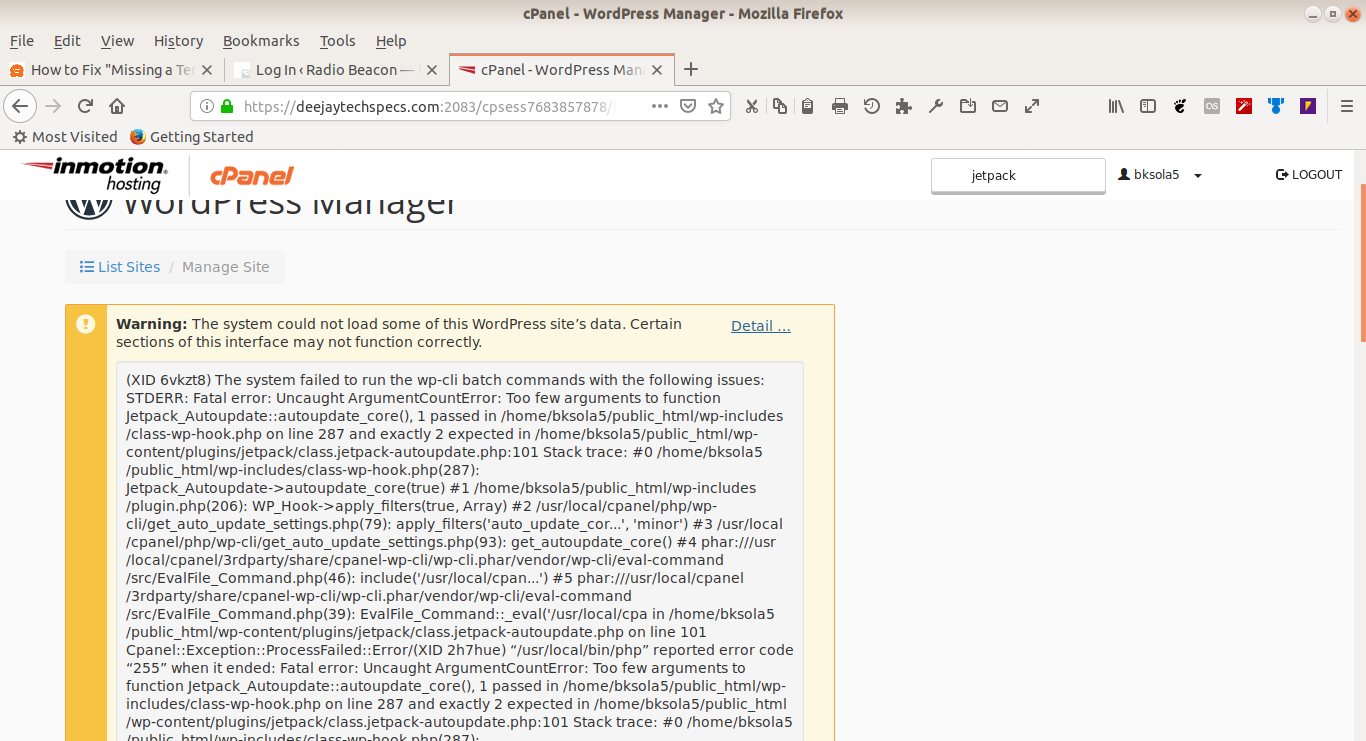The width and height of the screenshot is (1366, 741).
Task: Go to the Firefox home page
Action: point(117,106)
